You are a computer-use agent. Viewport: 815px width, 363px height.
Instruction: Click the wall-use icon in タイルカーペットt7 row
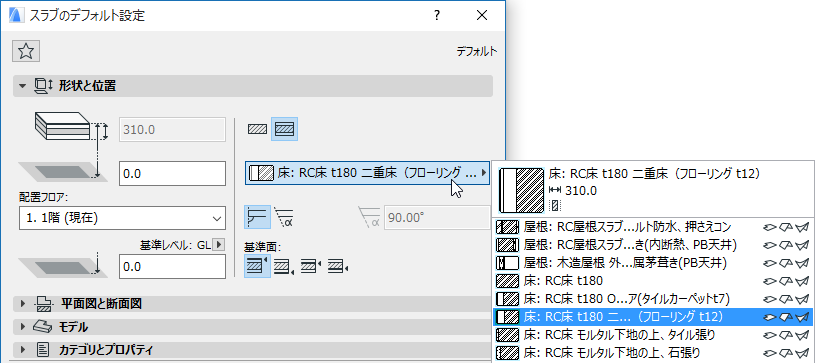tap(769, 299)
